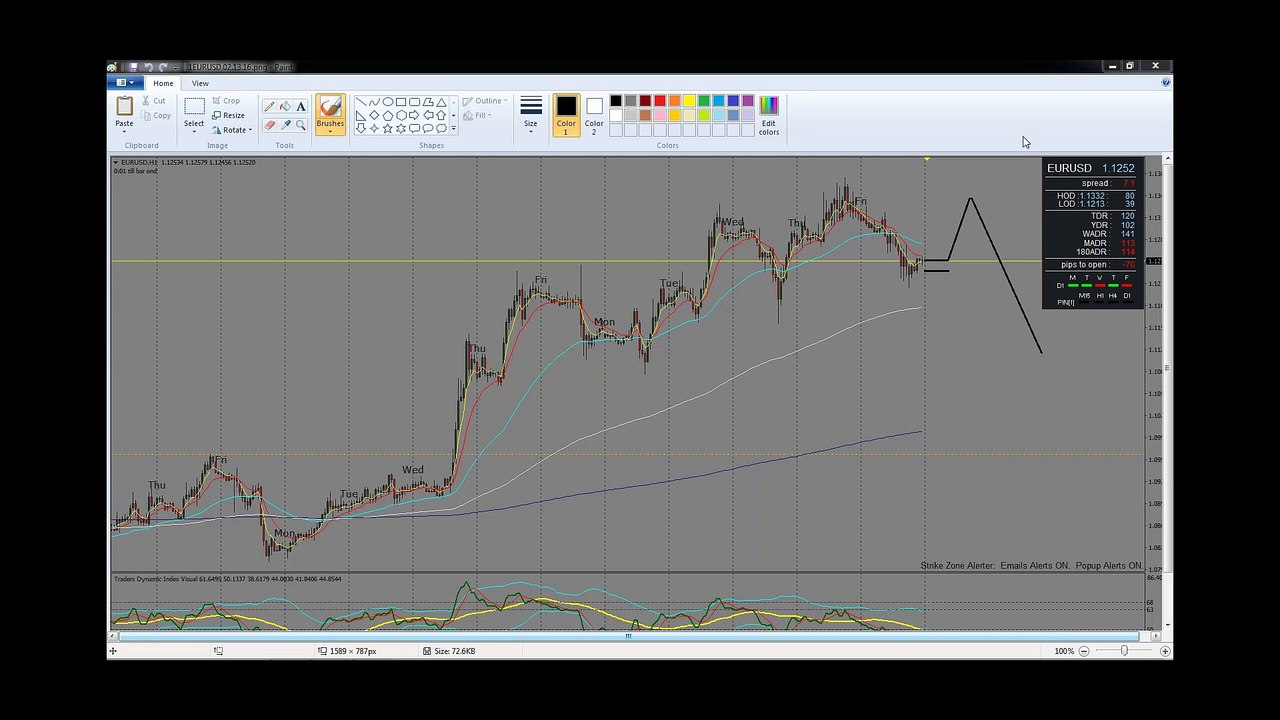Image resolution: width=1280 pixels, height=720 pixels.
Task: Zoom out with the minus button
Action: pyautogui.click(x=1083, y=651)
